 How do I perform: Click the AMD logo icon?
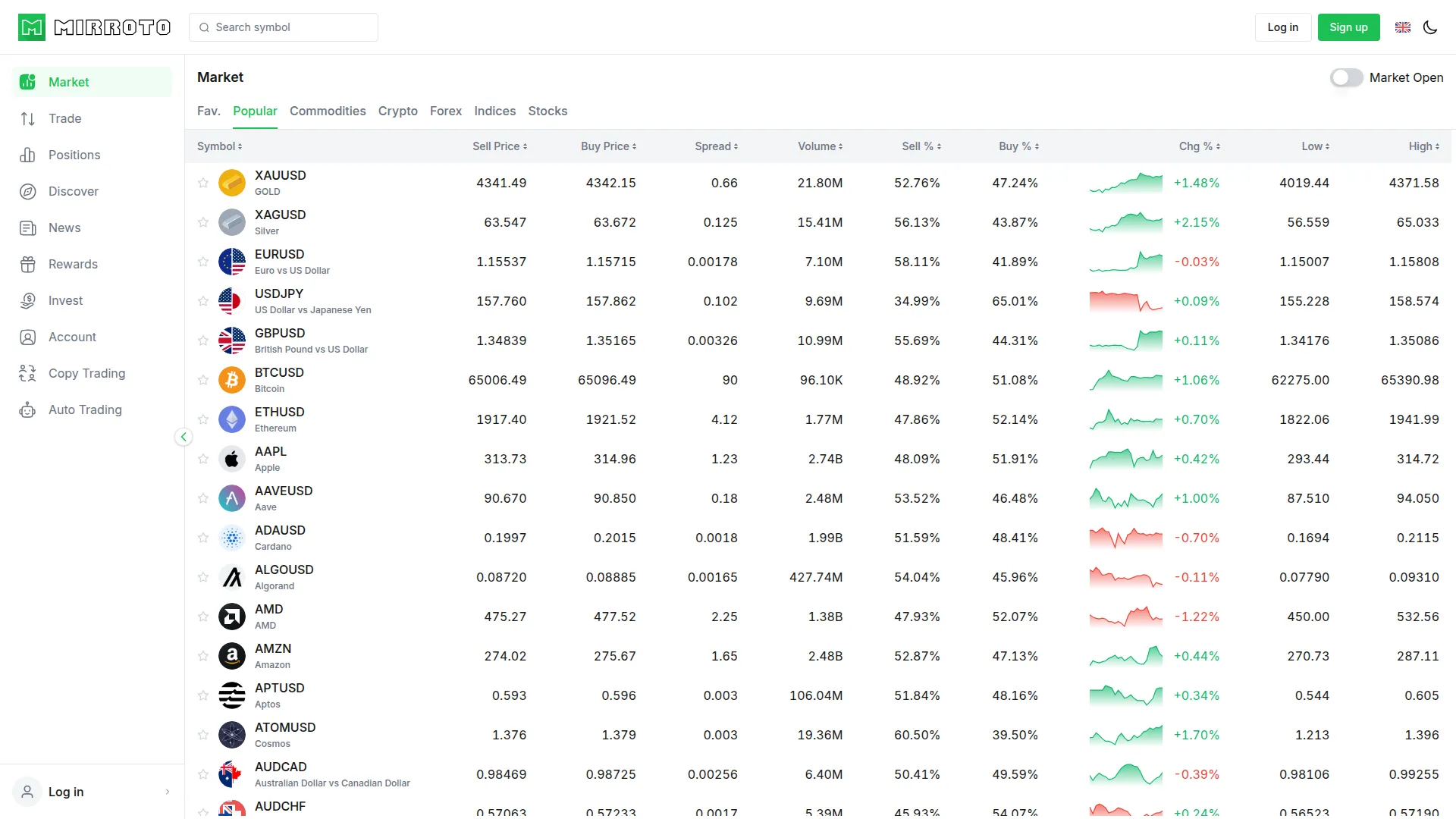click(232, 617)
